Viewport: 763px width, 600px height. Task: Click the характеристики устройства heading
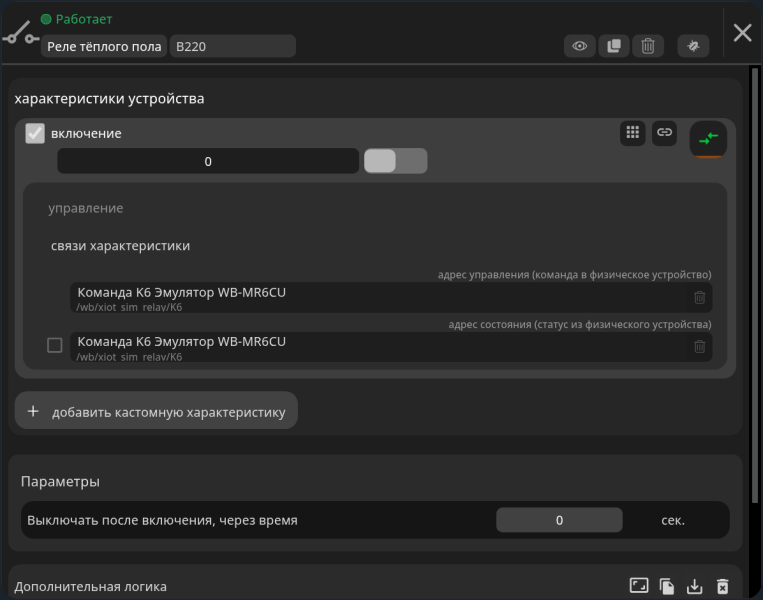(x=109, y=99)
